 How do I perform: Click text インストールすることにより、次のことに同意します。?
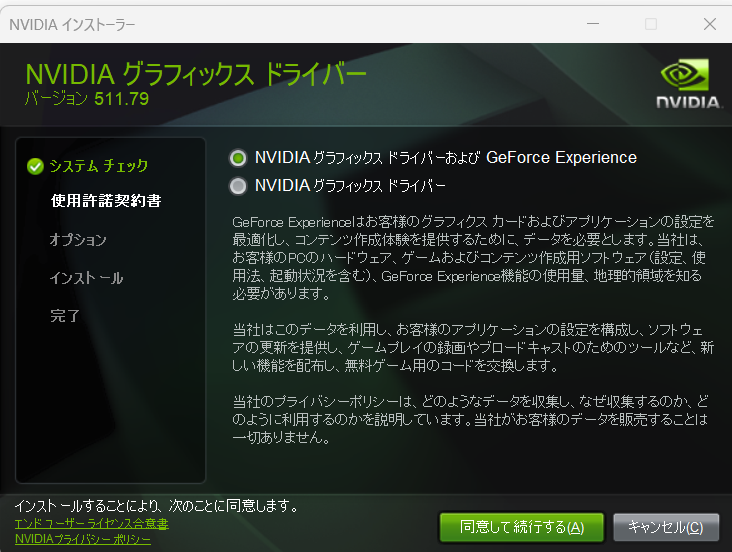157,506
